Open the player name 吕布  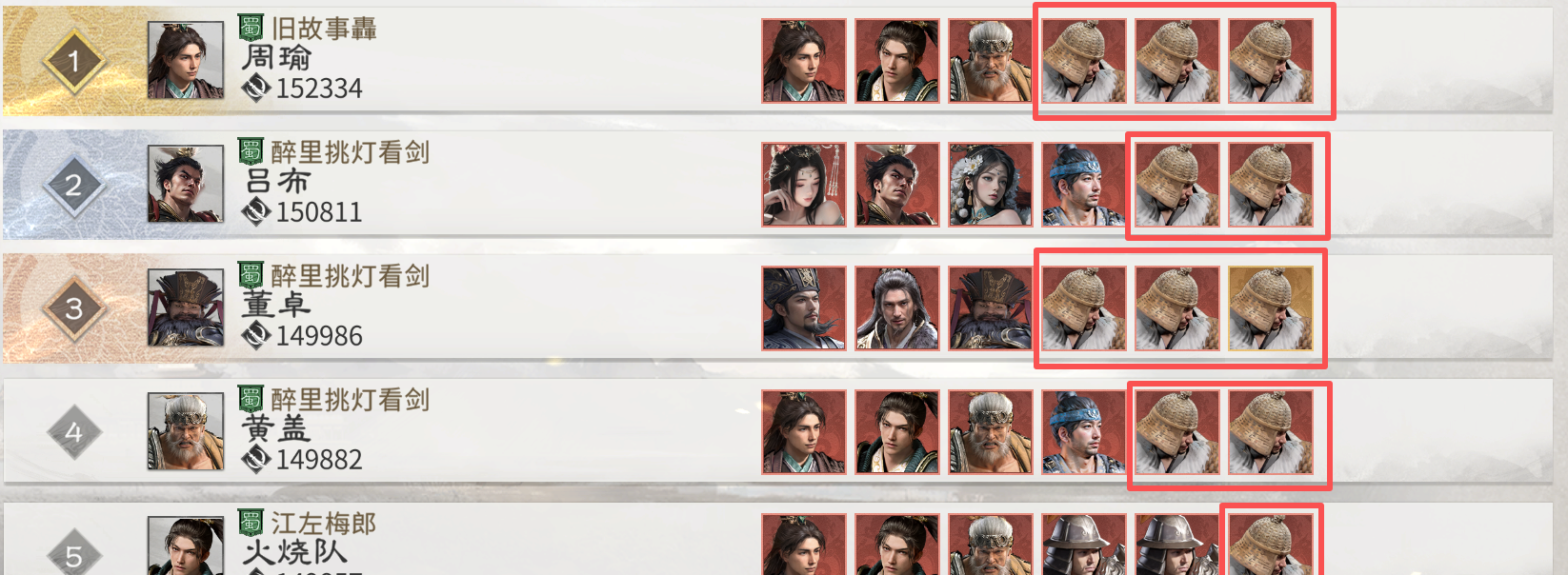coord(277,181)
